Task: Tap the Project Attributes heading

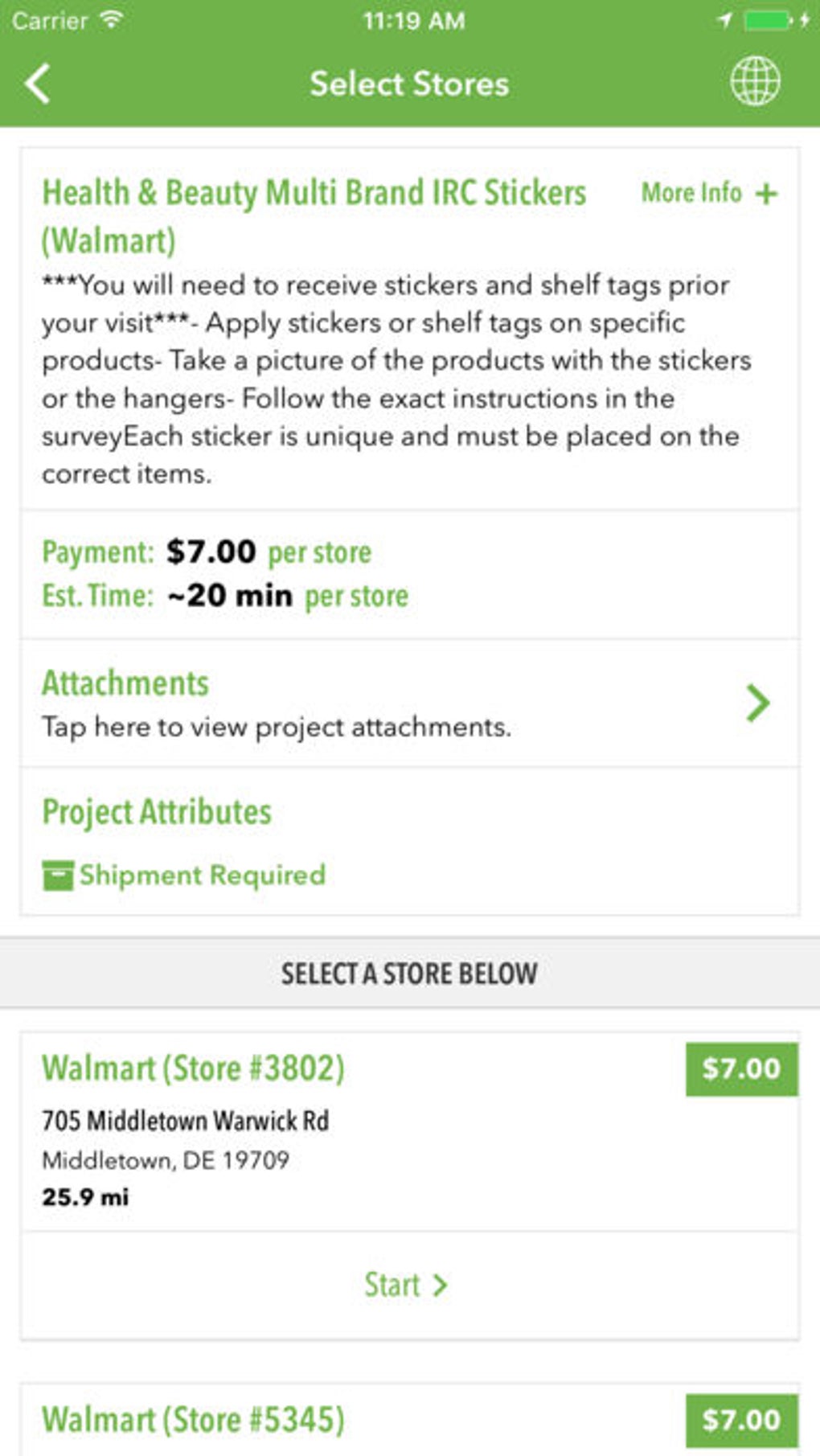Action: coord(157,812)
